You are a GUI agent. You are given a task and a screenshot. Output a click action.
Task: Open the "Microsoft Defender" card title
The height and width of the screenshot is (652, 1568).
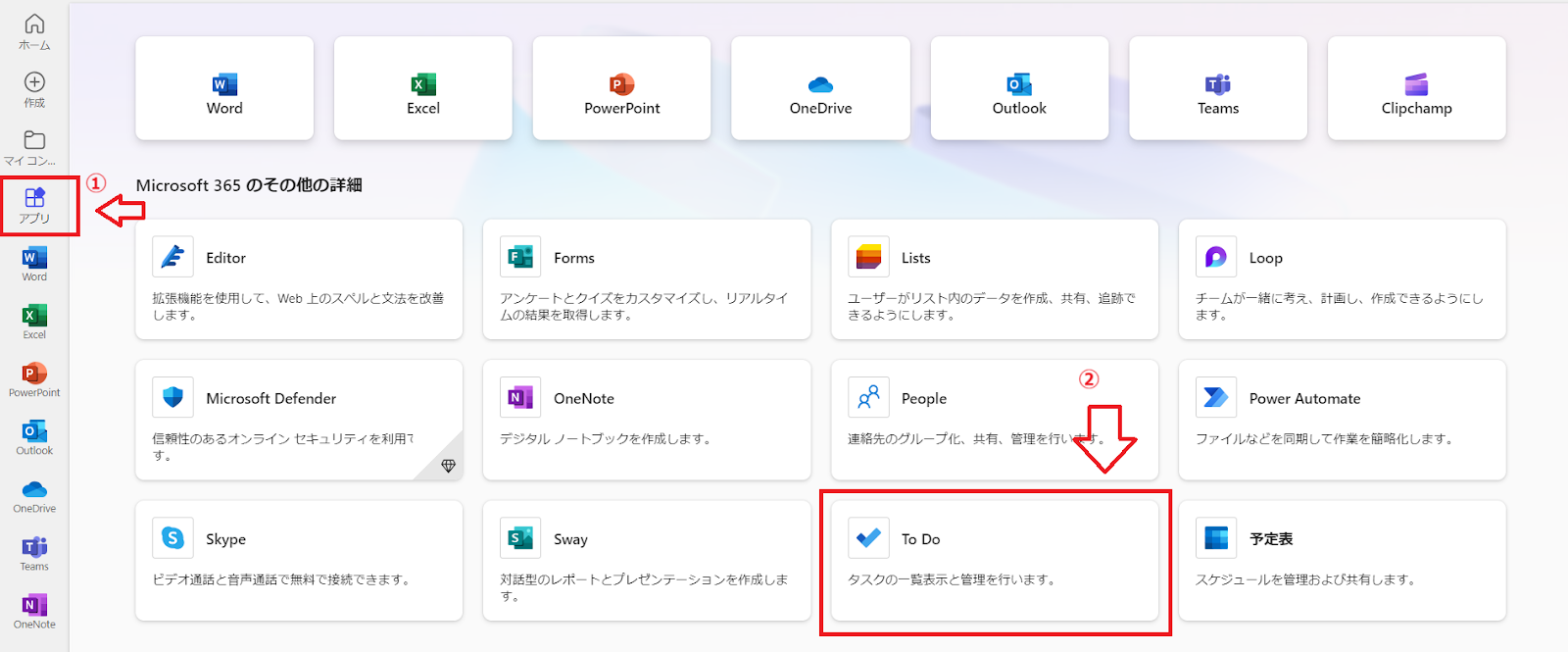[x=271, y=398]
